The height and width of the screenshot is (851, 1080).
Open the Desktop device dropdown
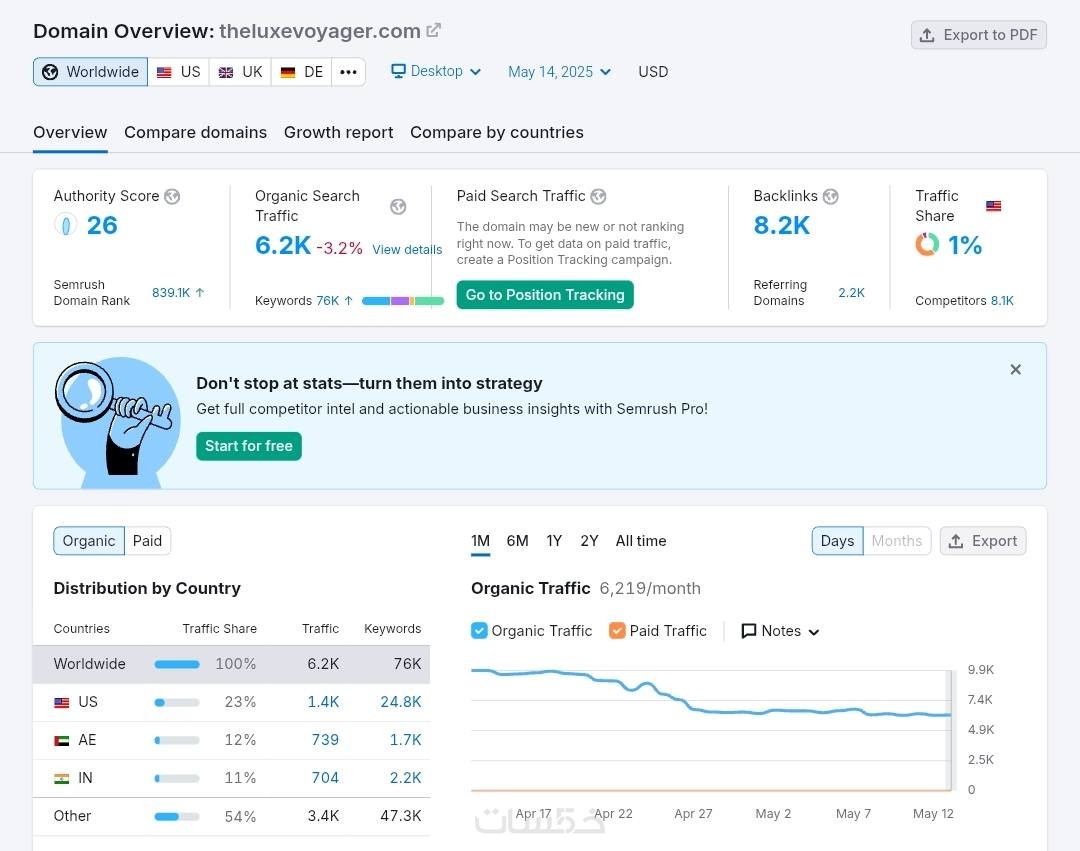pos(436,72)
